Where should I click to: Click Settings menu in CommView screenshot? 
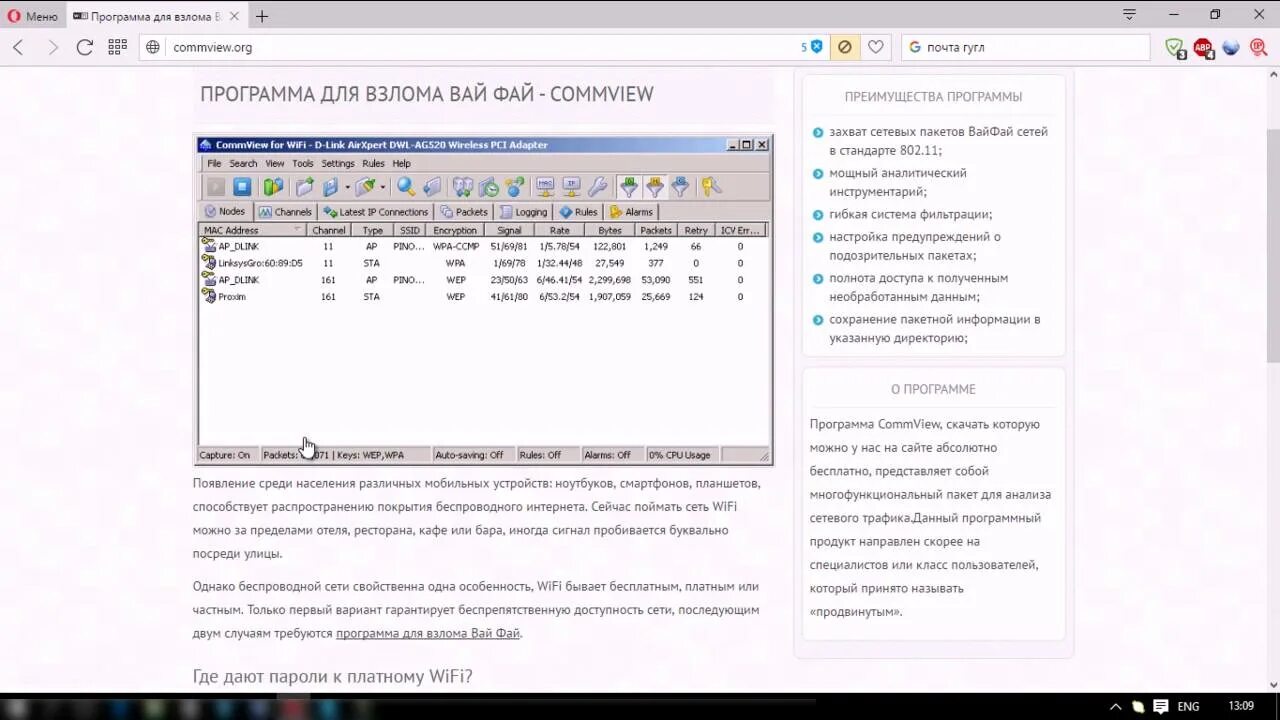pos(338,163)
